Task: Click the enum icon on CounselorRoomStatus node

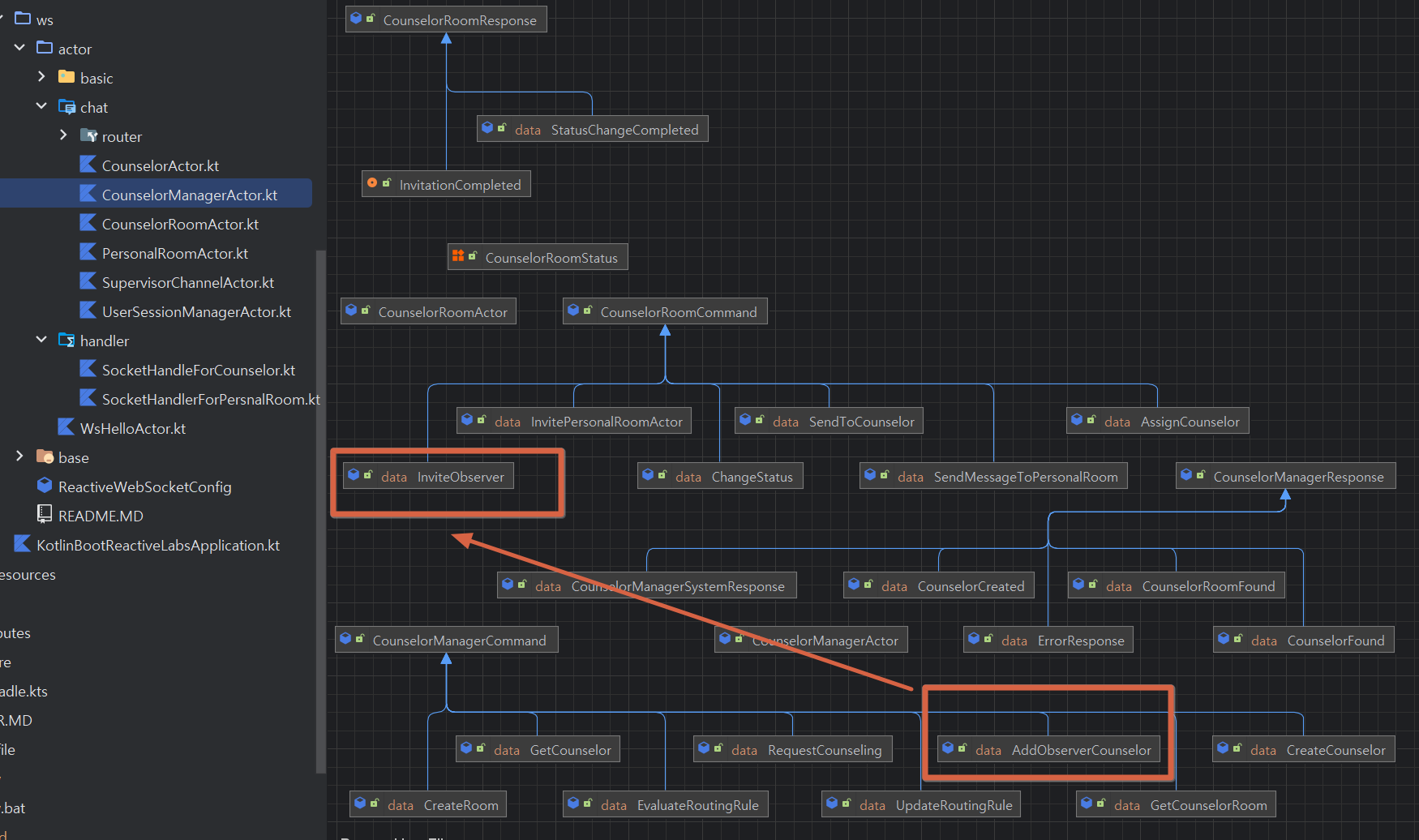Action: (x=458, y=257)
